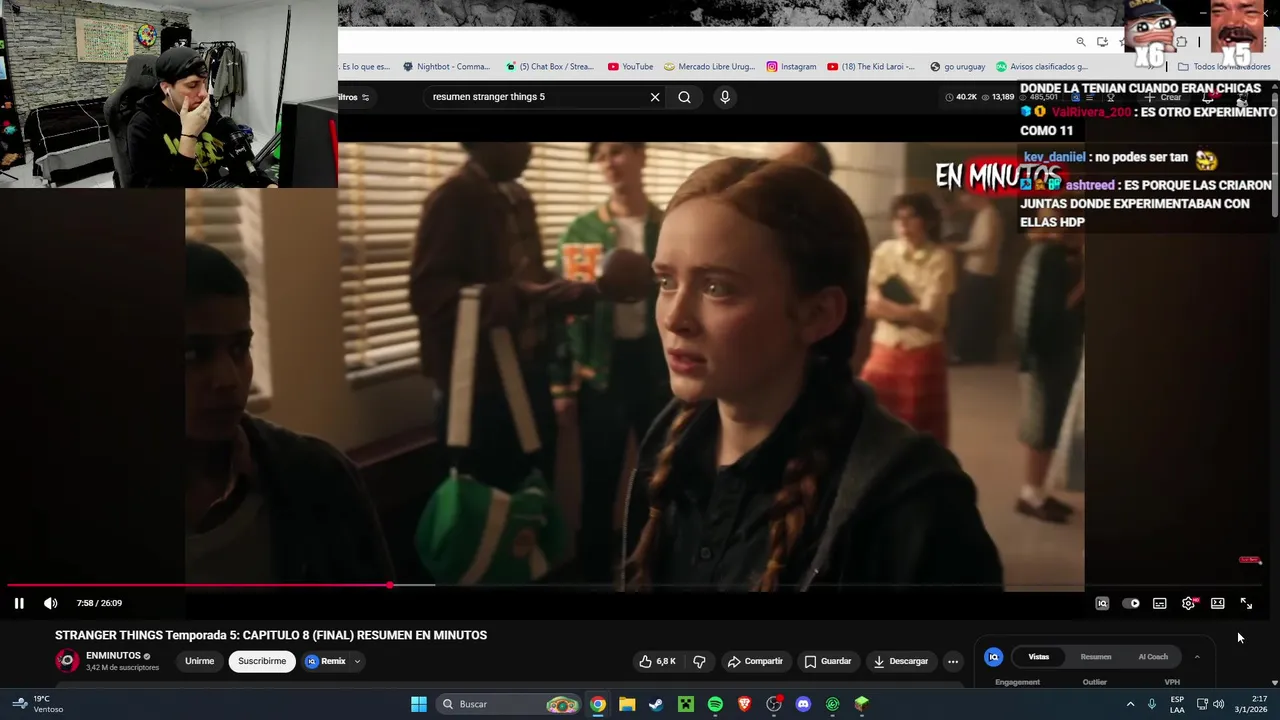This screenshot has height=720, width=1280.
Task: Open Discord from the taskbar
Action: tap(803, 704)
